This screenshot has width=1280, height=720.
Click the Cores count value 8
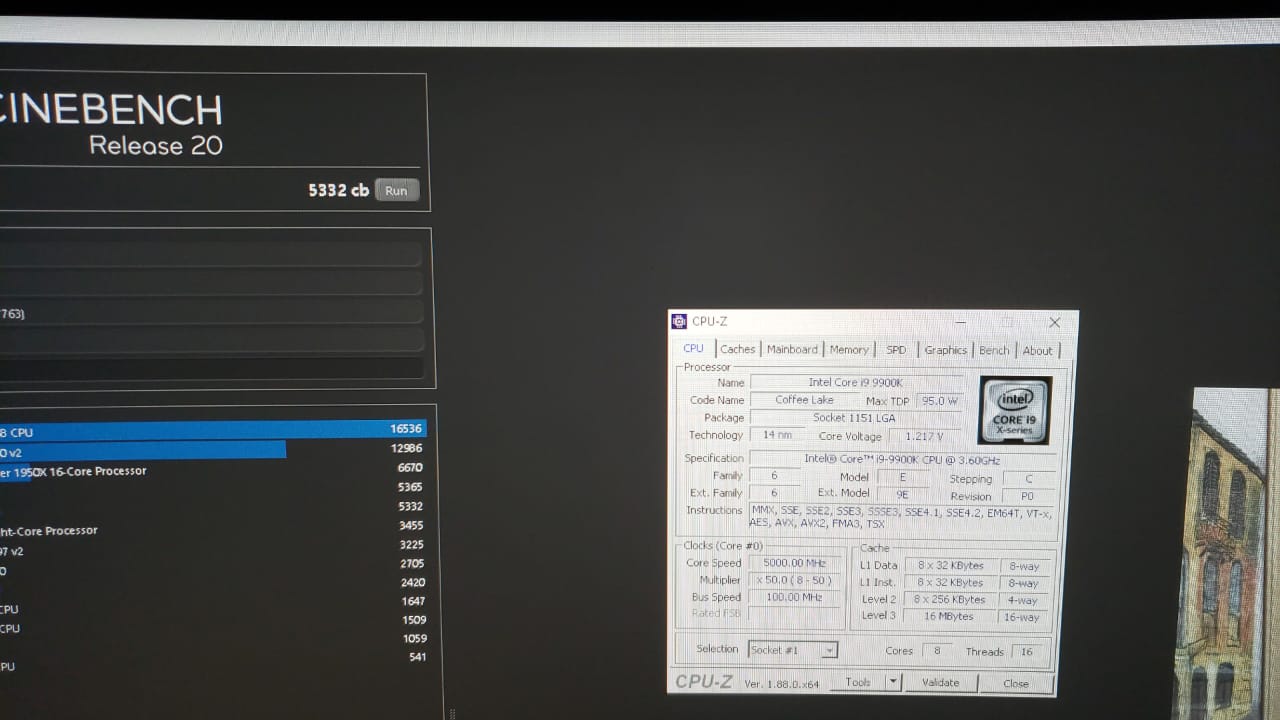[937, 651]
